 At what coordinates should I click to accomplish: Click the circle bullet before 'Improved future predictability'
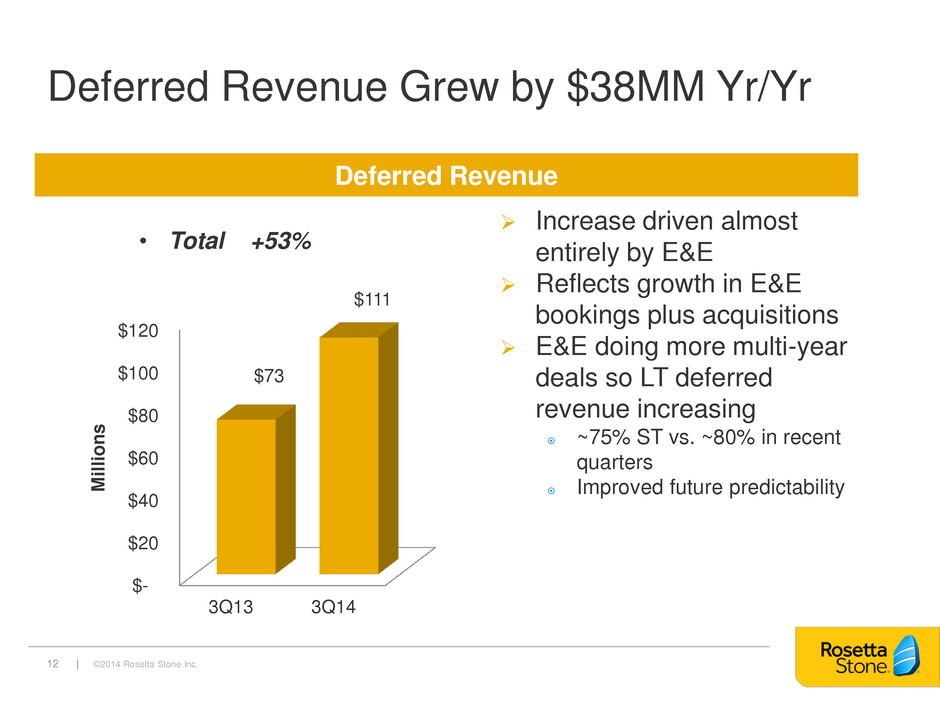[x=551, y=490]
